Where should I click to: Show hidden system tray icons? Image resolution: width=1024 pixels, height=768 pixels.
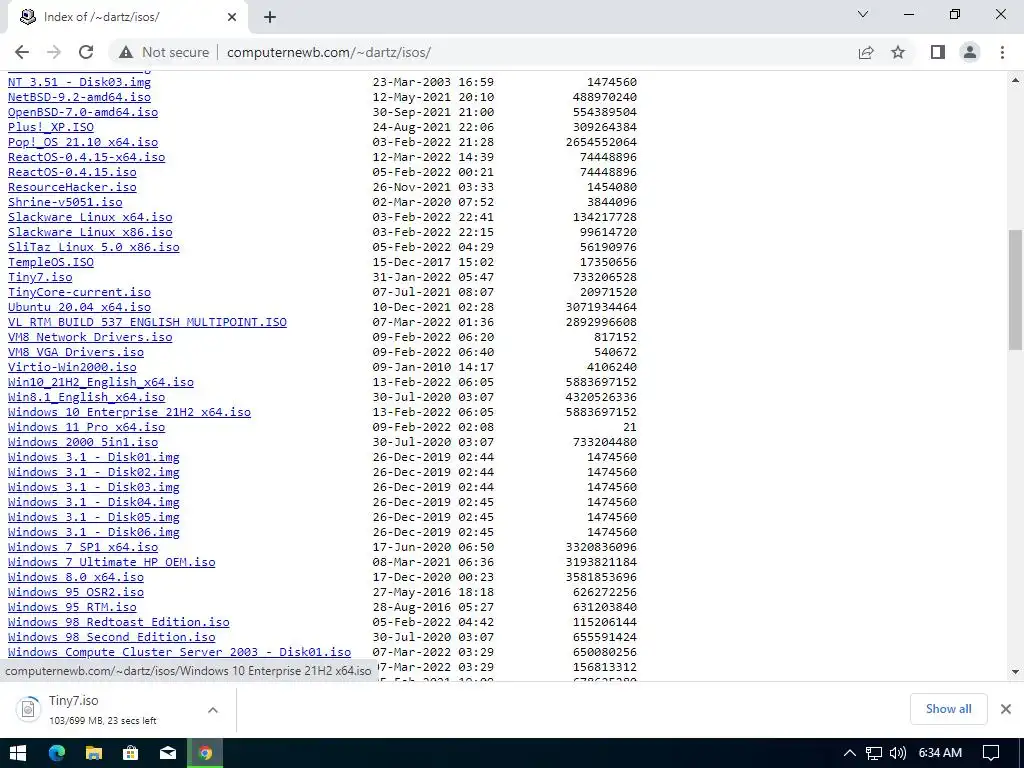(849, 753)
